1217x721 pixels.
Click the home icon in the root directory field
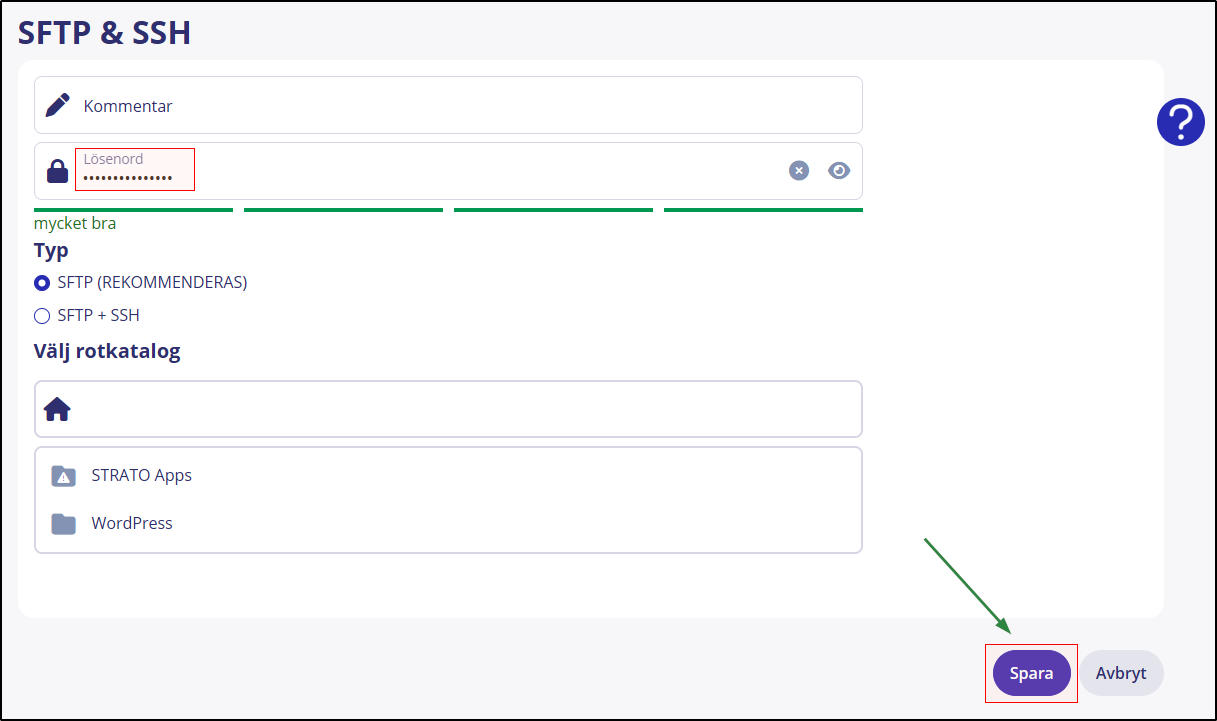click(57, 408)
